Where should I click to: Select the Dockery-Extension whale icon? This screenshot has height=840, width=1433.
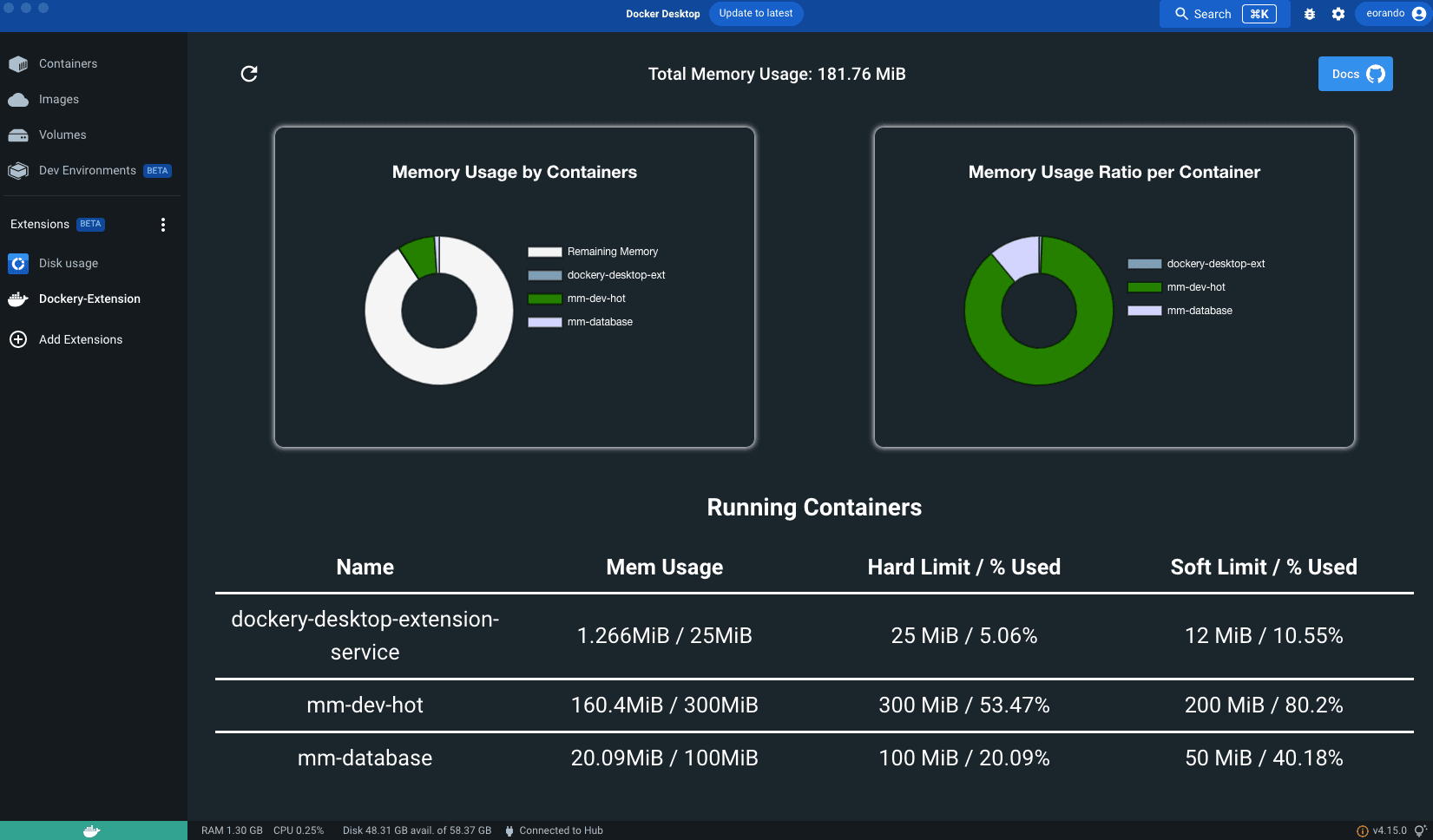[18, 299]
